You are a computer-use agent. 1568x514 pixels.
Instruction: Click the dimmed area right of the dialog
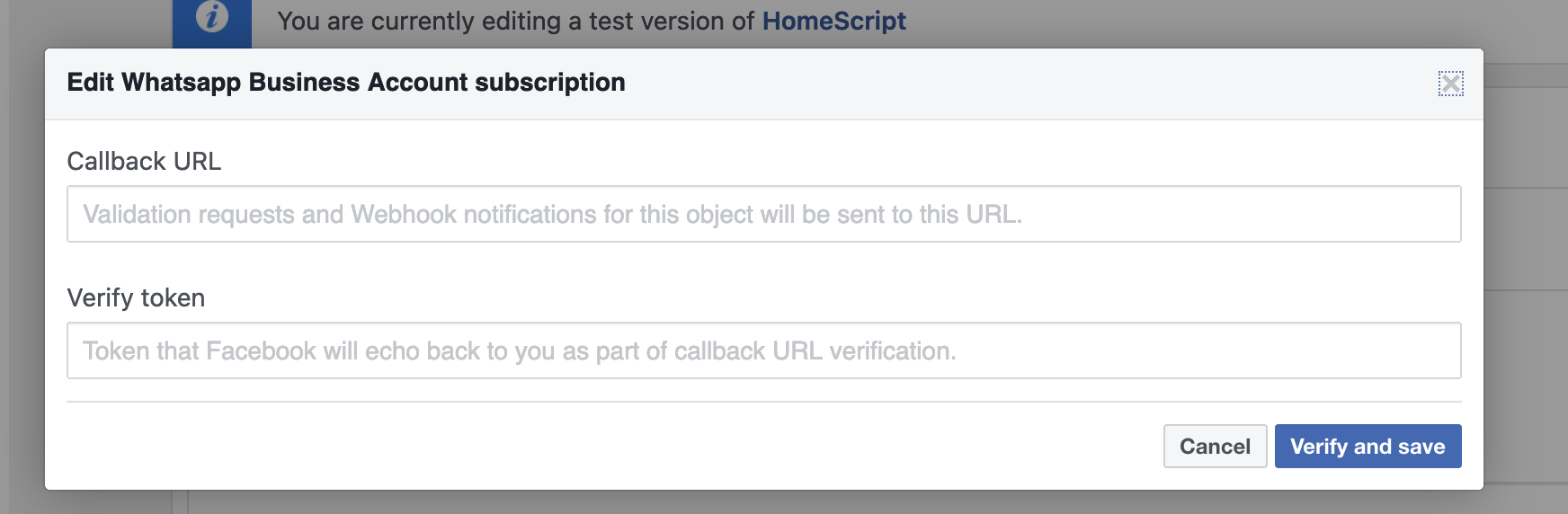(1526, 270)
